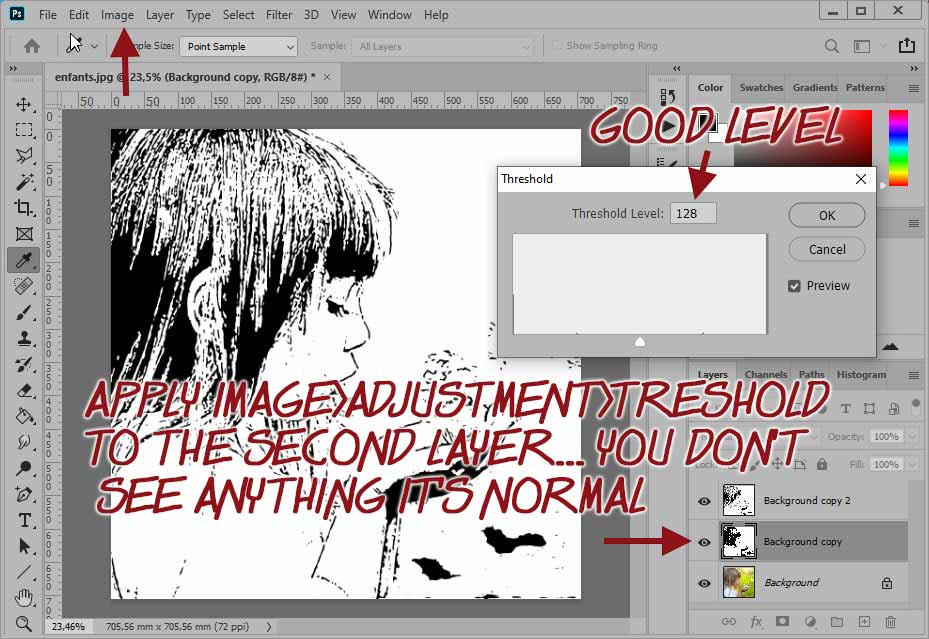Hide the Background layer
The width and height of the screenshot is (929, 639).
(704, 583)
